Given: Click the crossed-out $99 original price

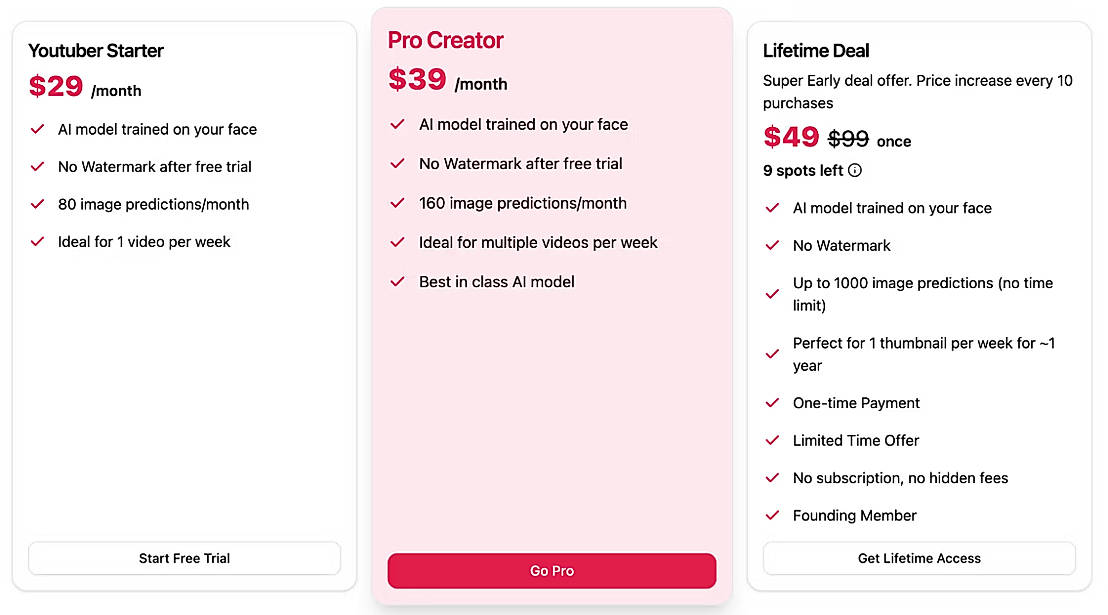Looking at the screenshot, I should pyautogui.click(x=848, y=139).
